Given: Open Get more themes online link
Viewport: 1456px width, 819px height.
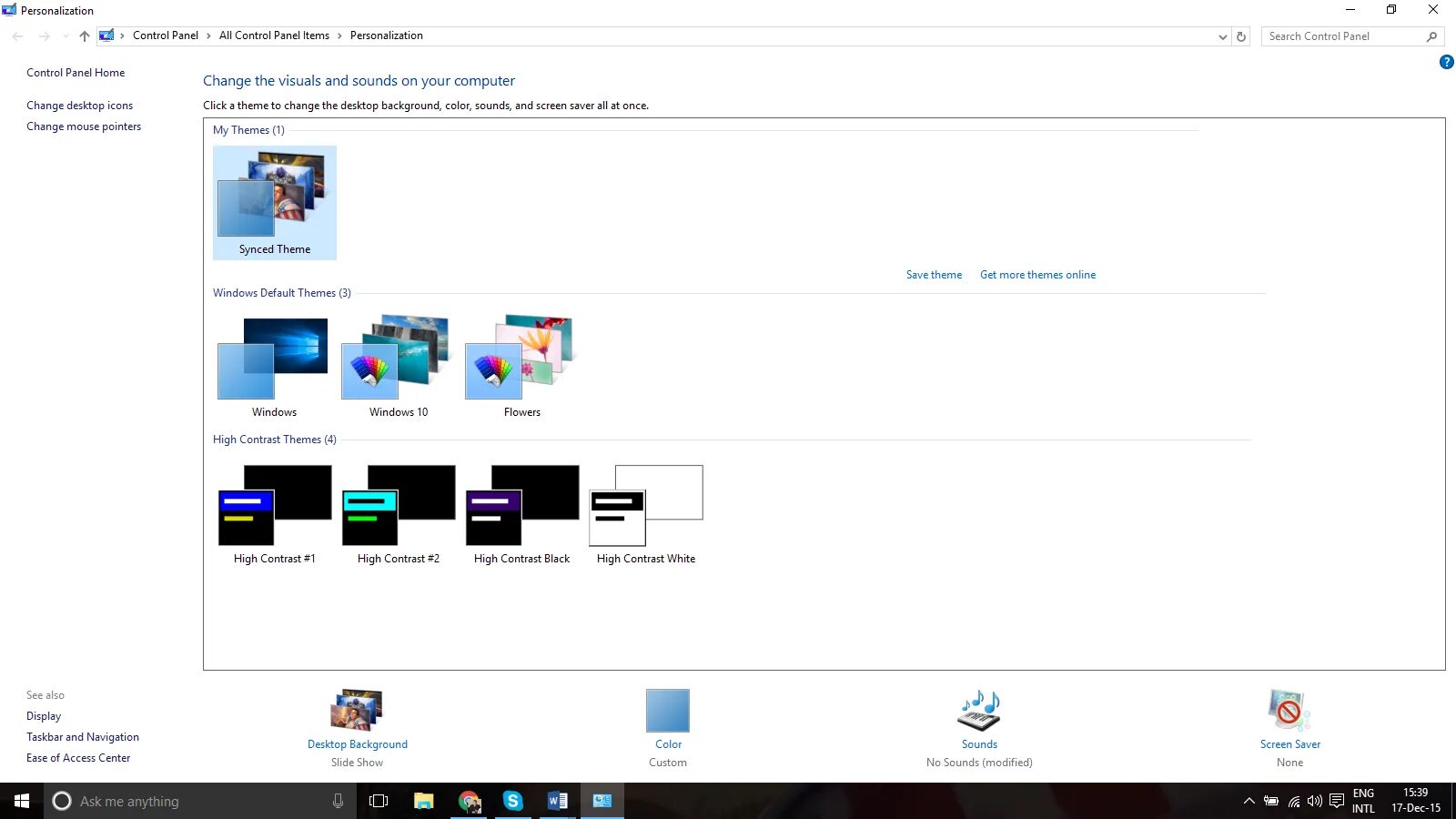Looking at the screenshot, I should pyautogui.click(x=1037, y=275).
